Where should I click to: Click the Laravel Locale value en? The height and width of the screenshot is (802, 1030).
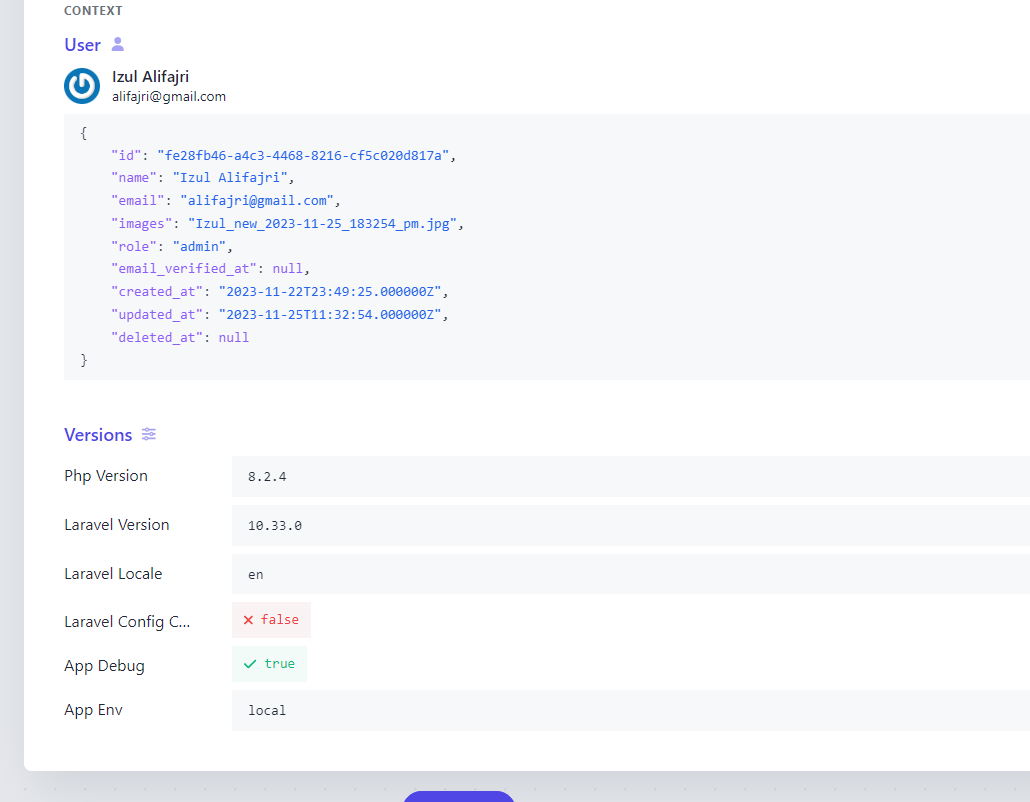(256, 575)
